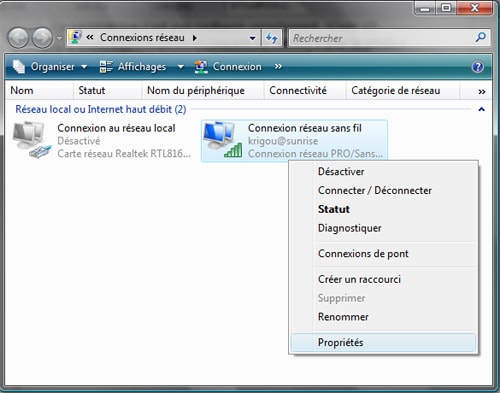Sort by Catégorie de réseau column
The image size is (500, 393).
[x=403, y=90]
